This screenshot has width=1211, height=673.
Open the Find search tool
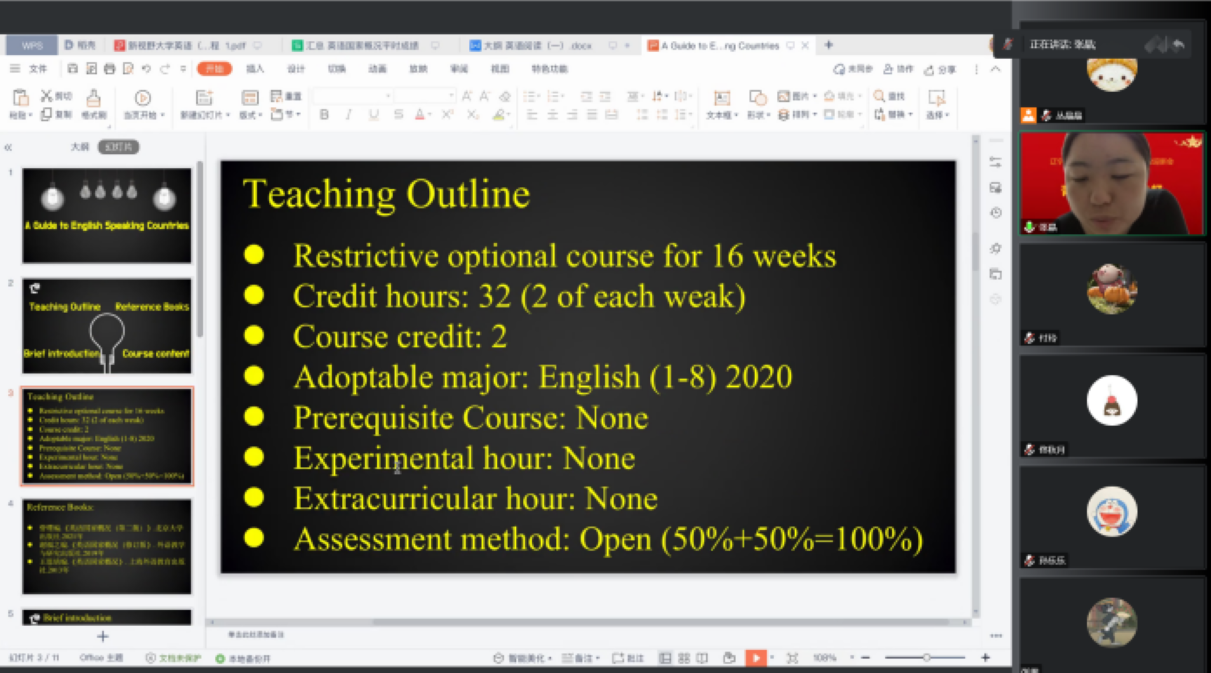point(889,96)
